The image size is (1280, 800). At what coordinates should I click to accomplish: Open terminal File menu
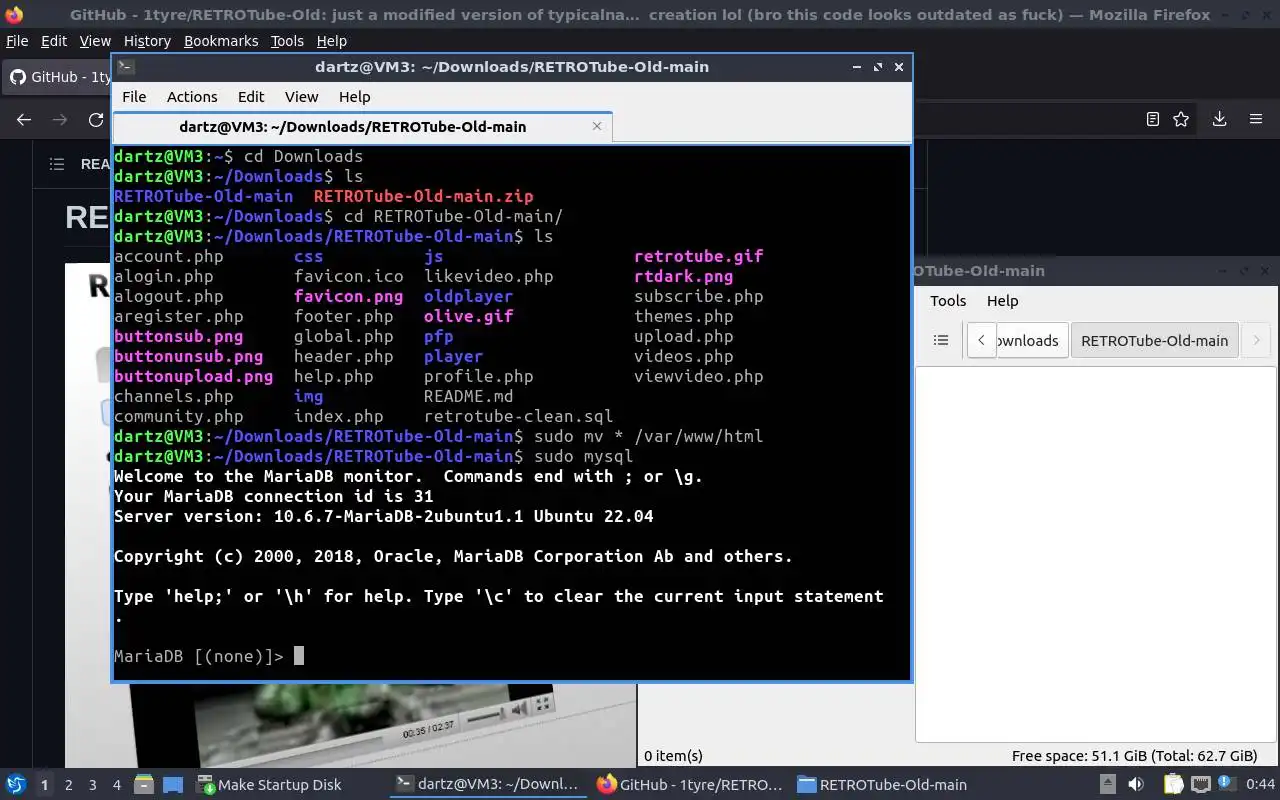134,97
